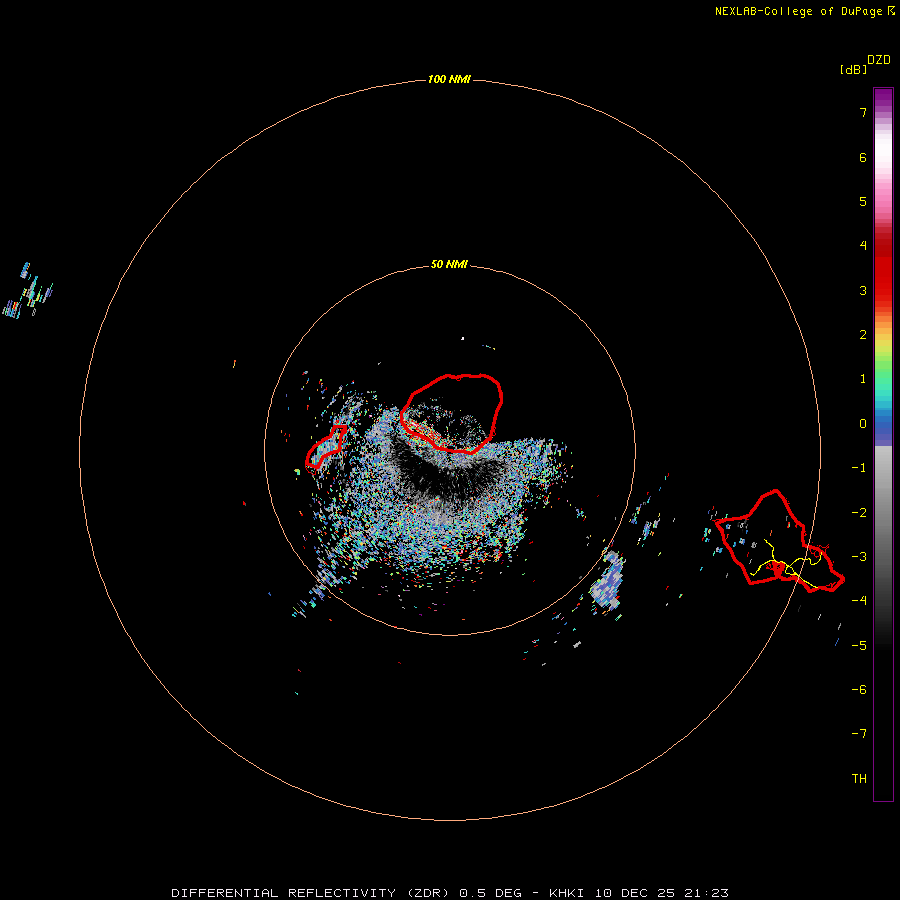The width and height of the screenshot is (900, 900).
Task: Select the -6 dB scale label
Action: (x=859, y=689)
